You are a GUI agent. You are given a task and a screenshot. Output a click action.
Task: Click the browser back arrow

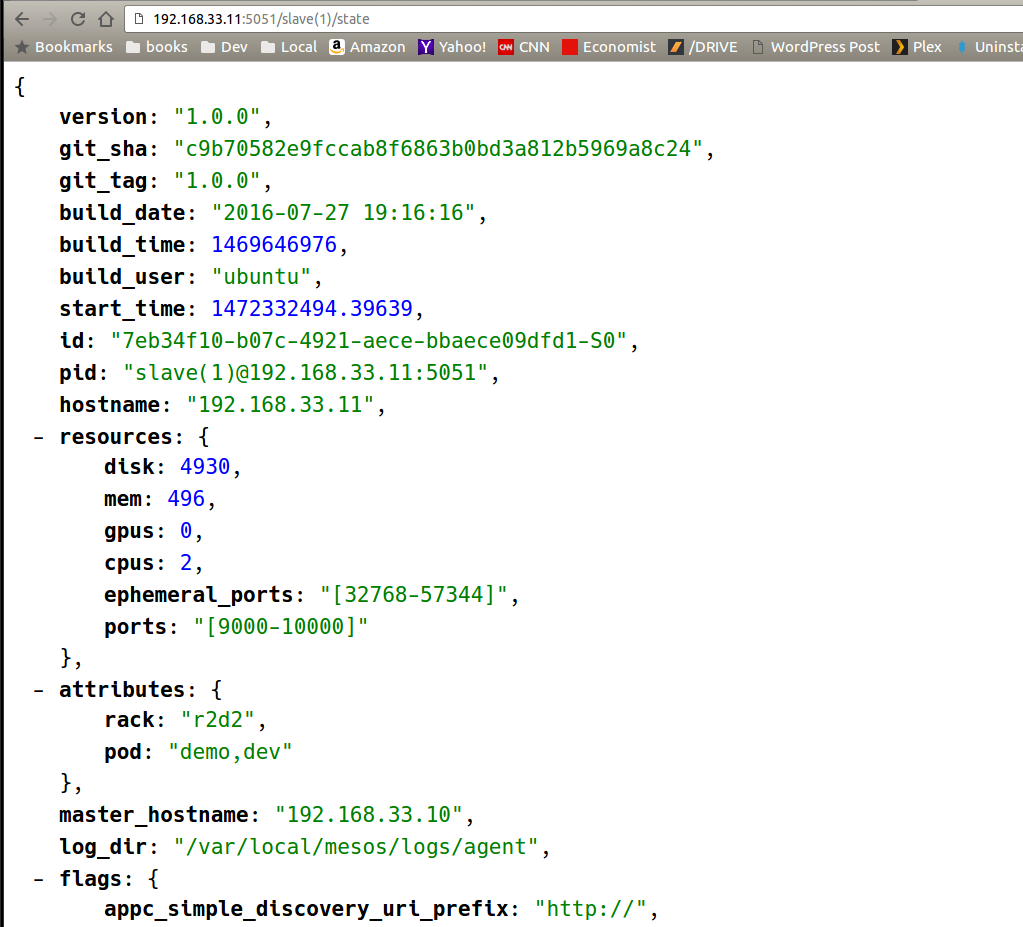(21, 19)
